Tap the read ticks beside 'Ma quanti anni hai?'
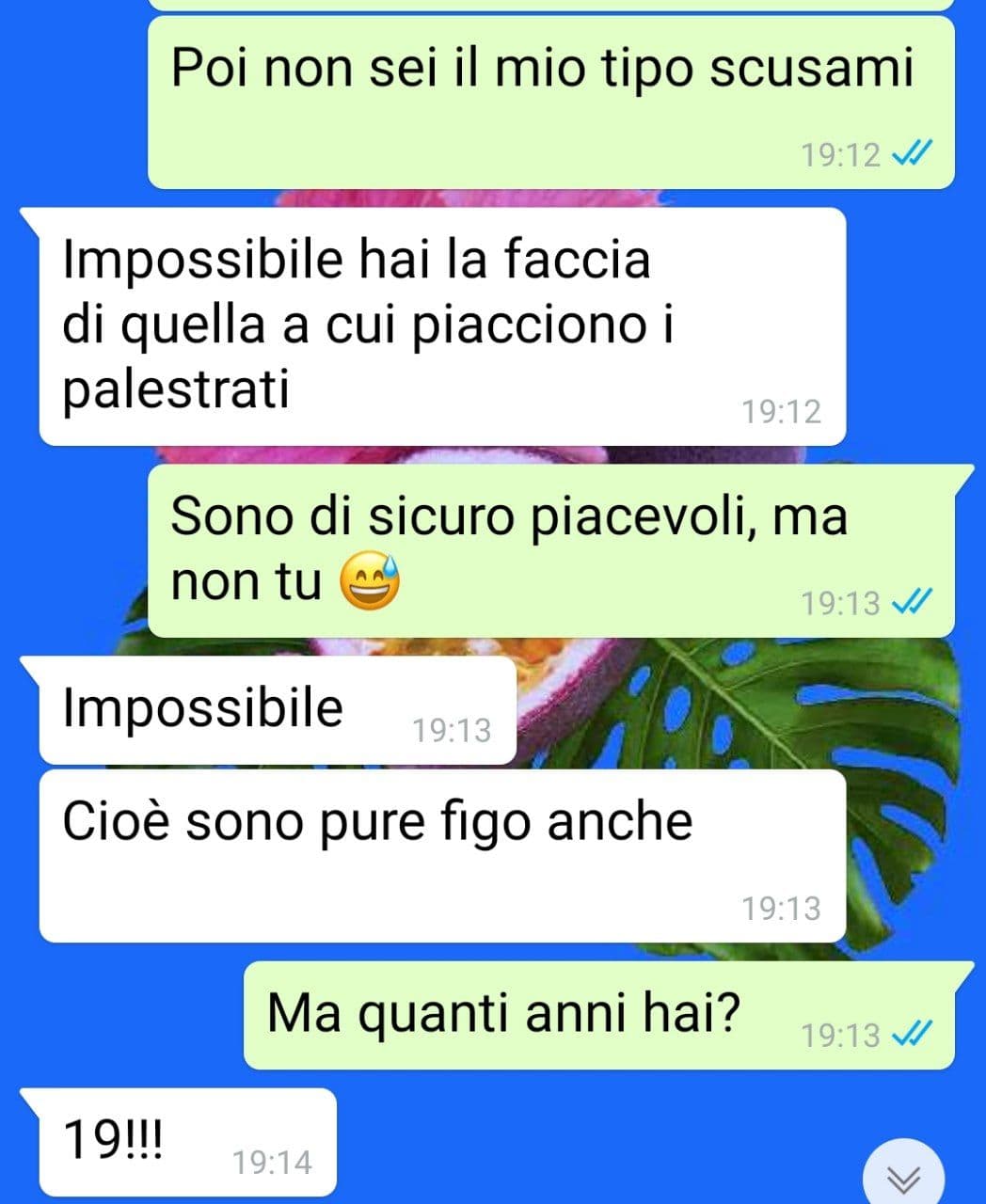The width and height of the screenshot is (986, 1204). pos(911,1035)
